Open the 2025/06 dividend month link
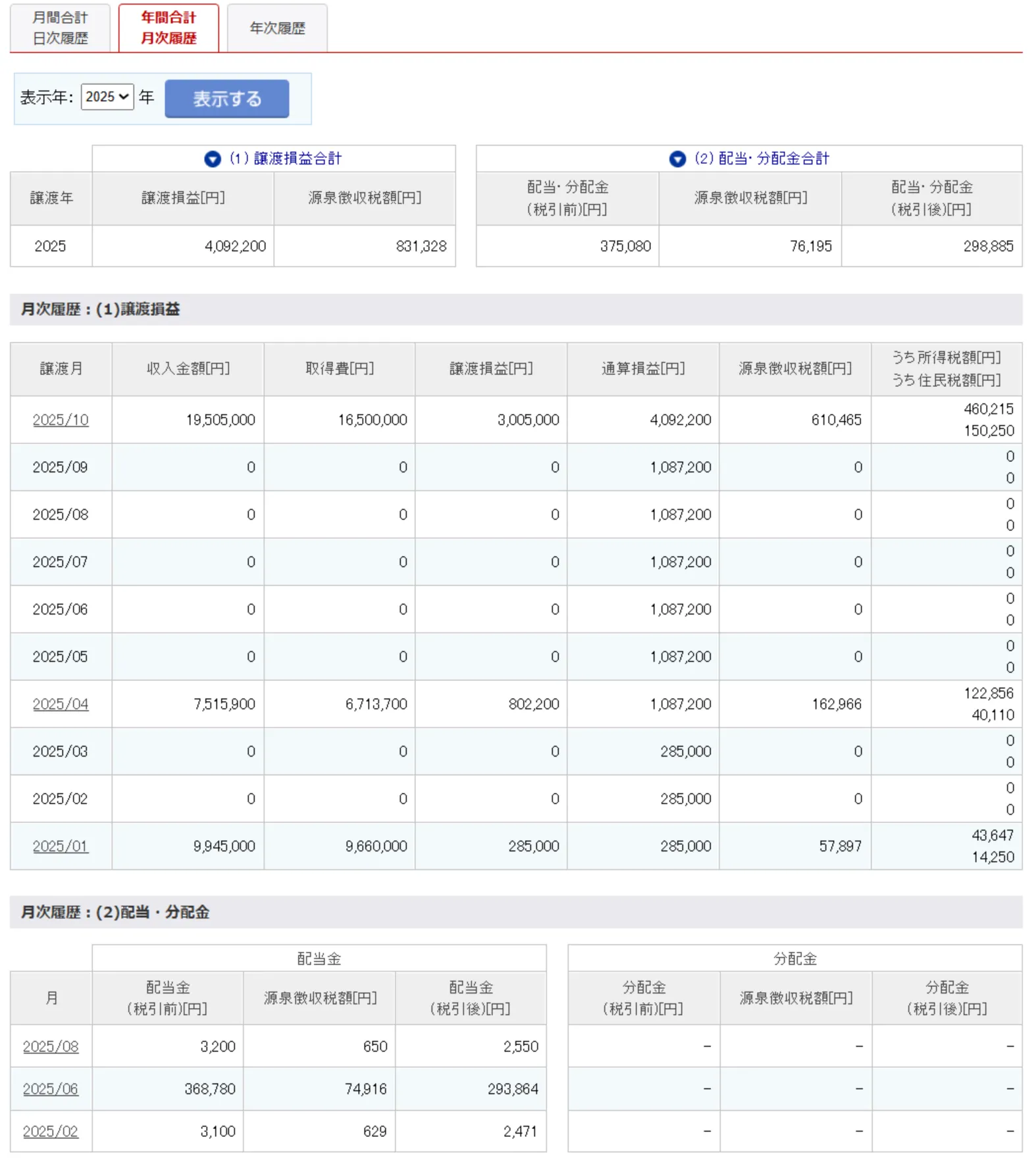1036x1158 pixels. point(51,1089)
